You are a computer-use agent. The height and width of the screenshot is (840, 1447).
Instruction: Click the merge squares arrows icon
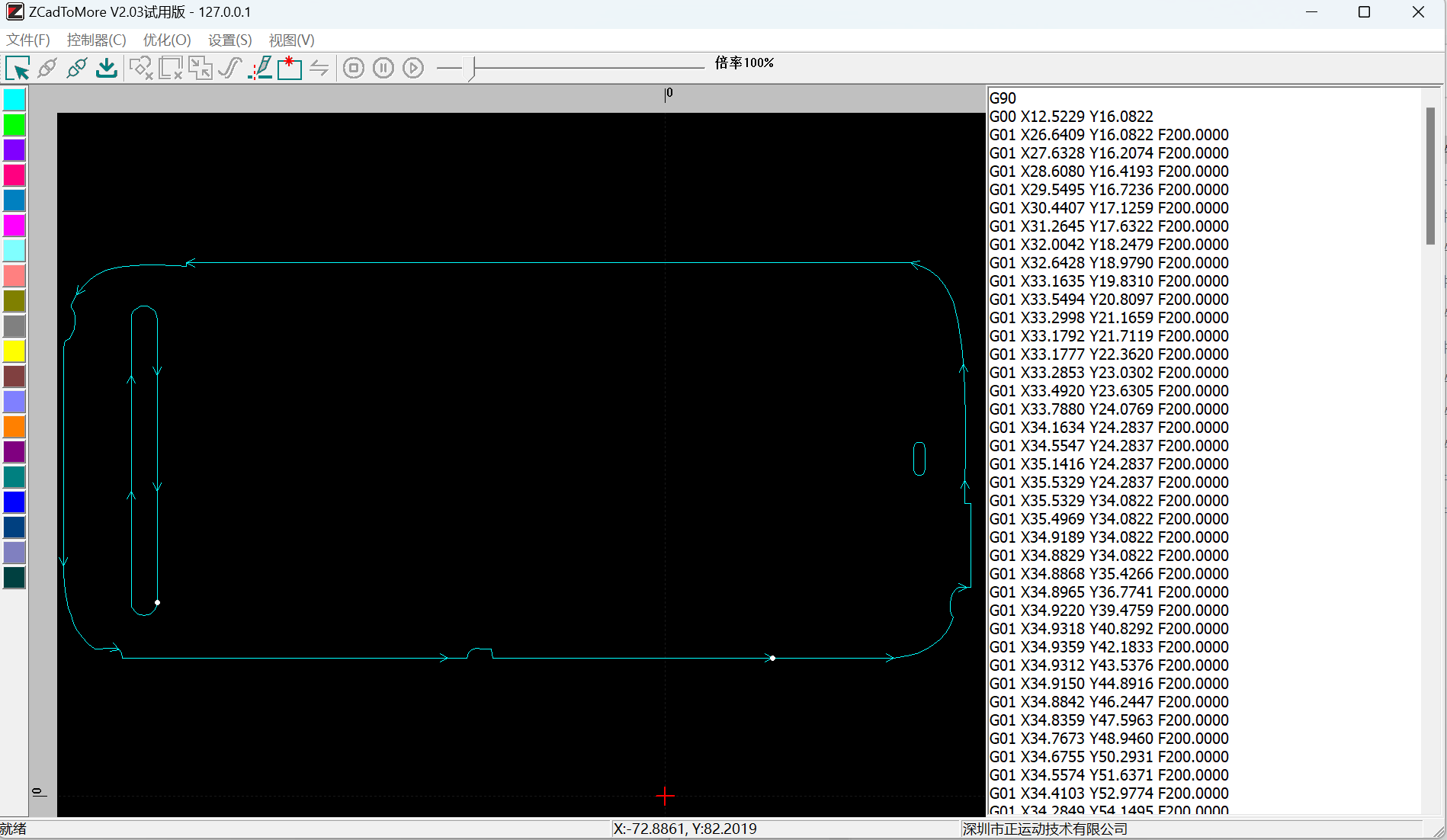click(201, 69)
